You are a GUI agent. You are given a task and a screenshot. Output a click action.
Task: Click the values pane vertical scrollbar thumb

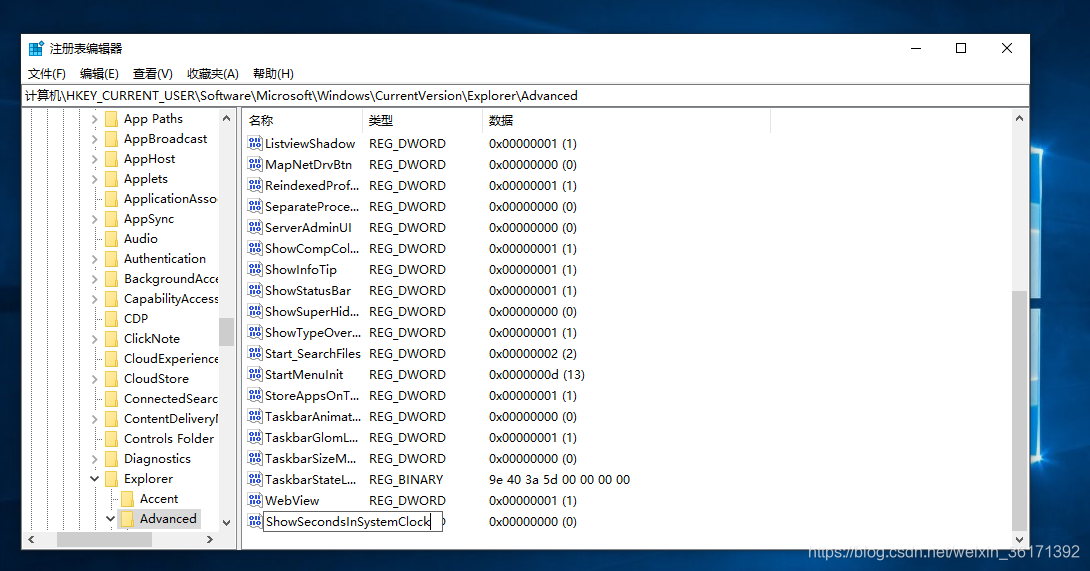[1019, 410]
